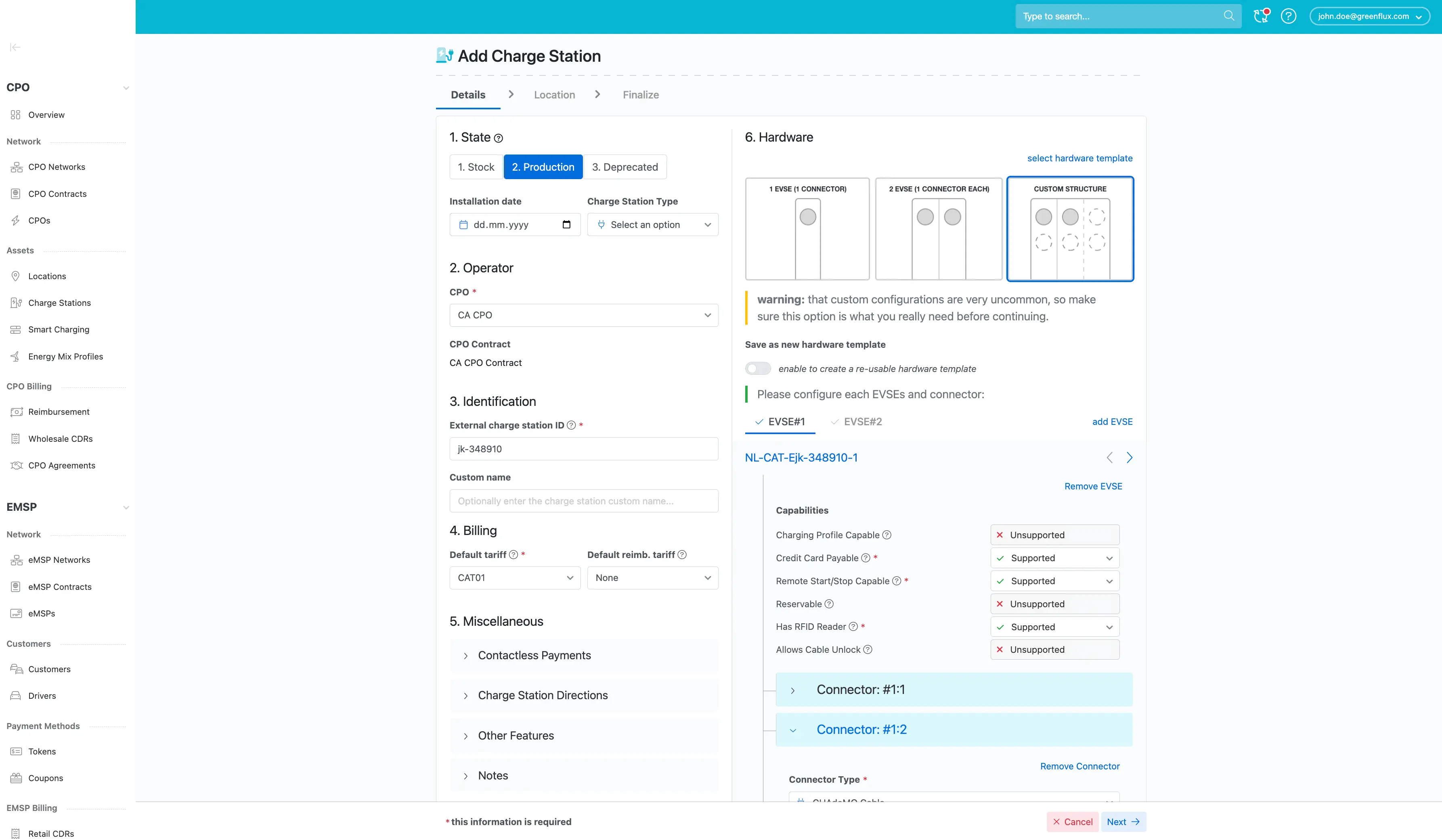Click the Charging Profile Capable help icon

(887, 535)
